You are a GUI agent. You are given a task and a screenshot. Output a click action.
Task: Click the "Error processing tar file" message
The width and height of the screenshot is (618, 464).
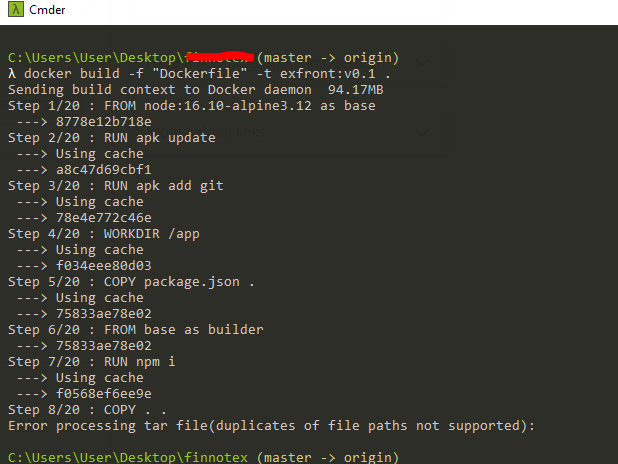pyautogui.click(x=271, y=426)
